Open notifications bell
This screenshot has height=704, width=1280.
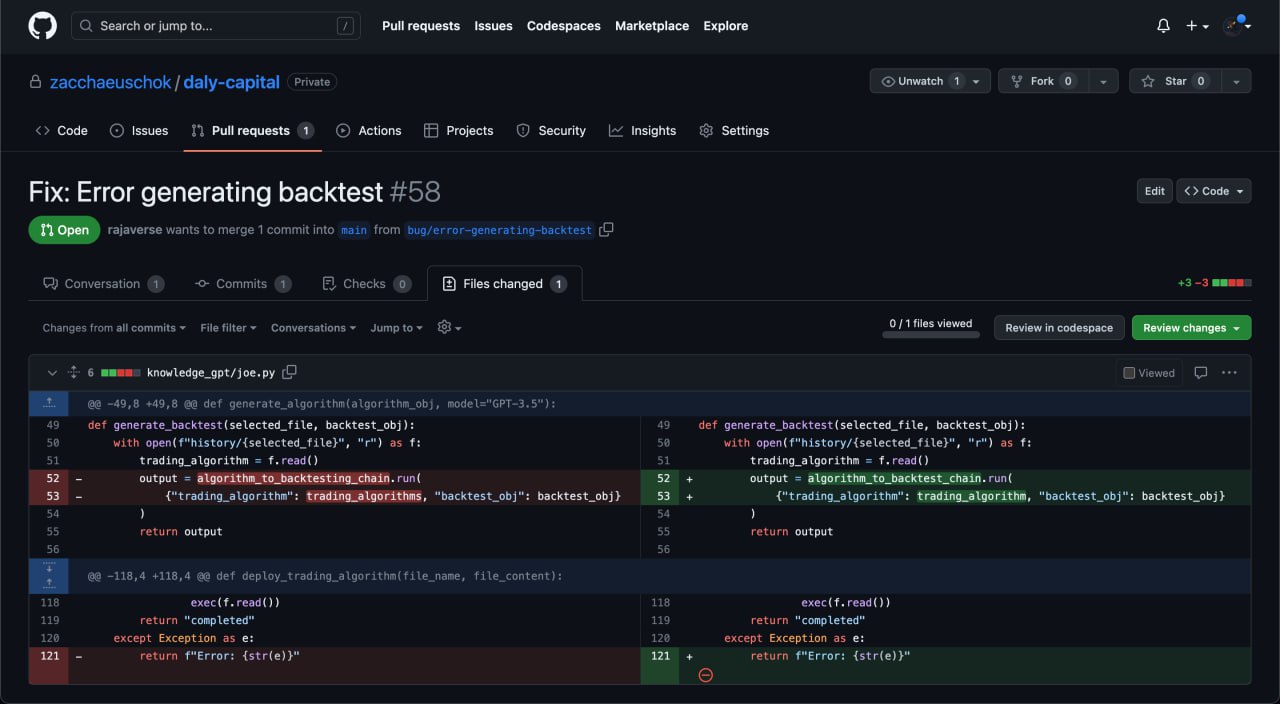(x=1163, y=26)
